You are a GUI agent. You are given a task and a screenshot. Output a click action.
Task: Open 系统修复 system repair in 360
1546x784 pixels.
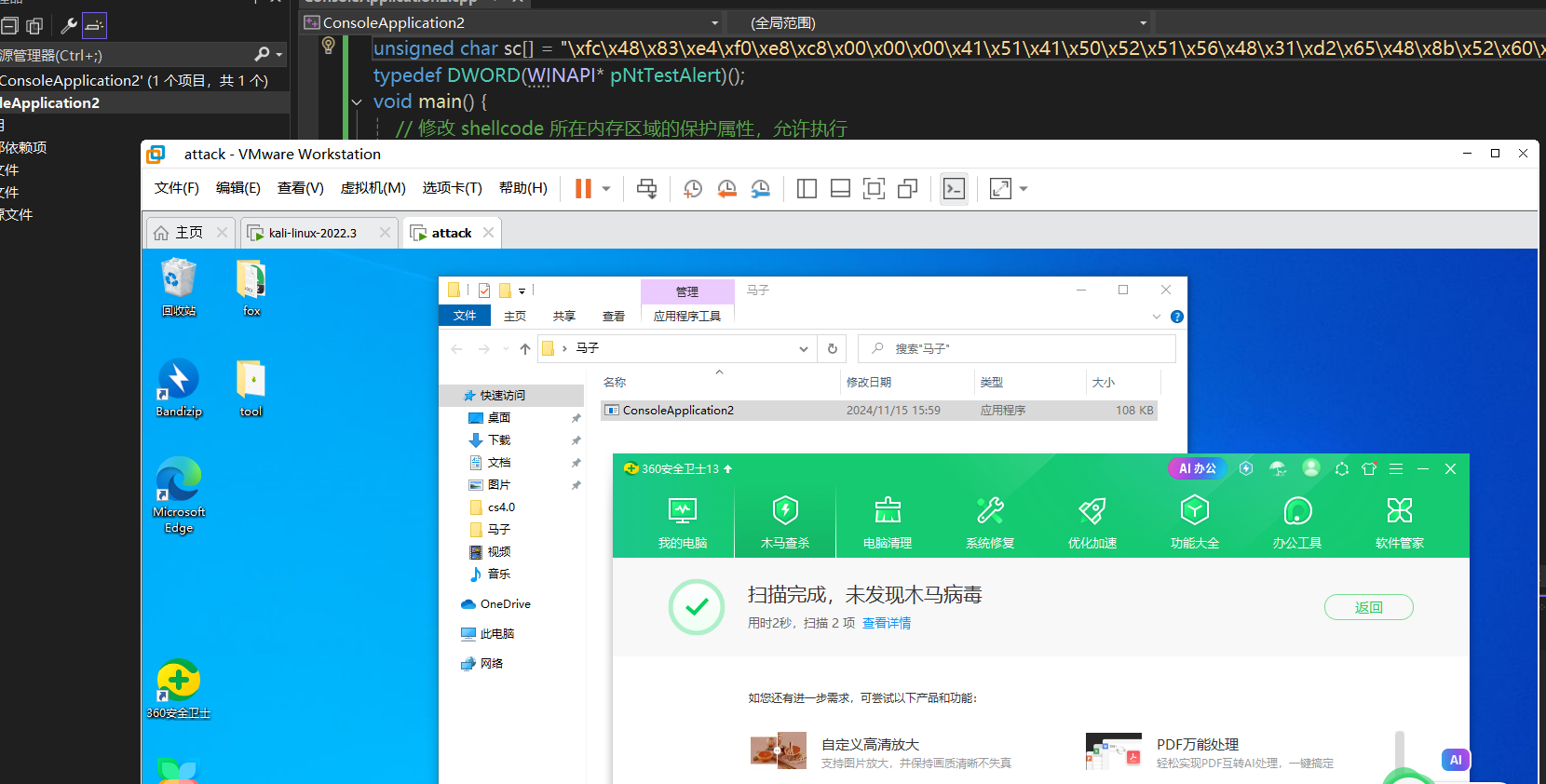(990, 522)
